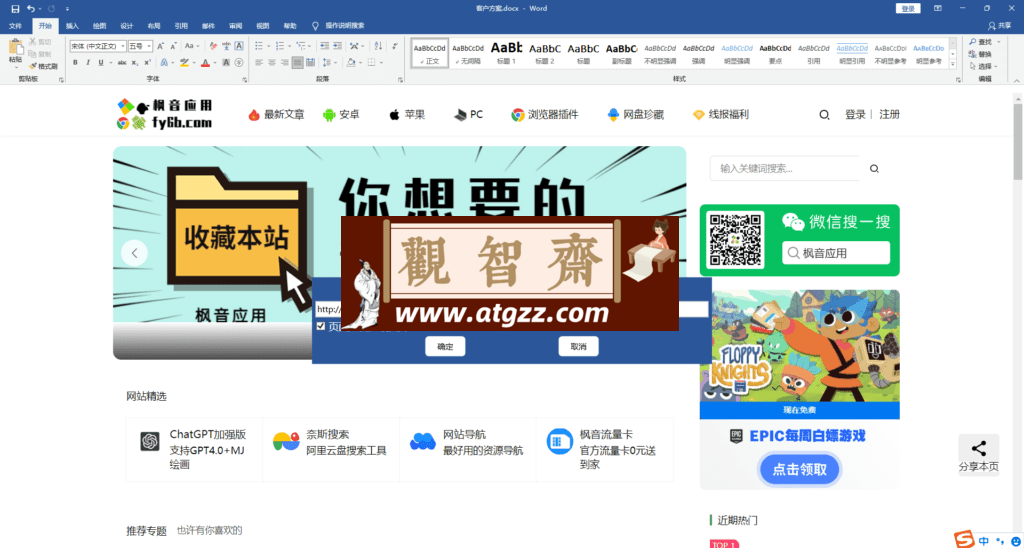Screen dimensions: 1024x548
Task: Apply the yellow text highlight color
Action: coord(184,63)
